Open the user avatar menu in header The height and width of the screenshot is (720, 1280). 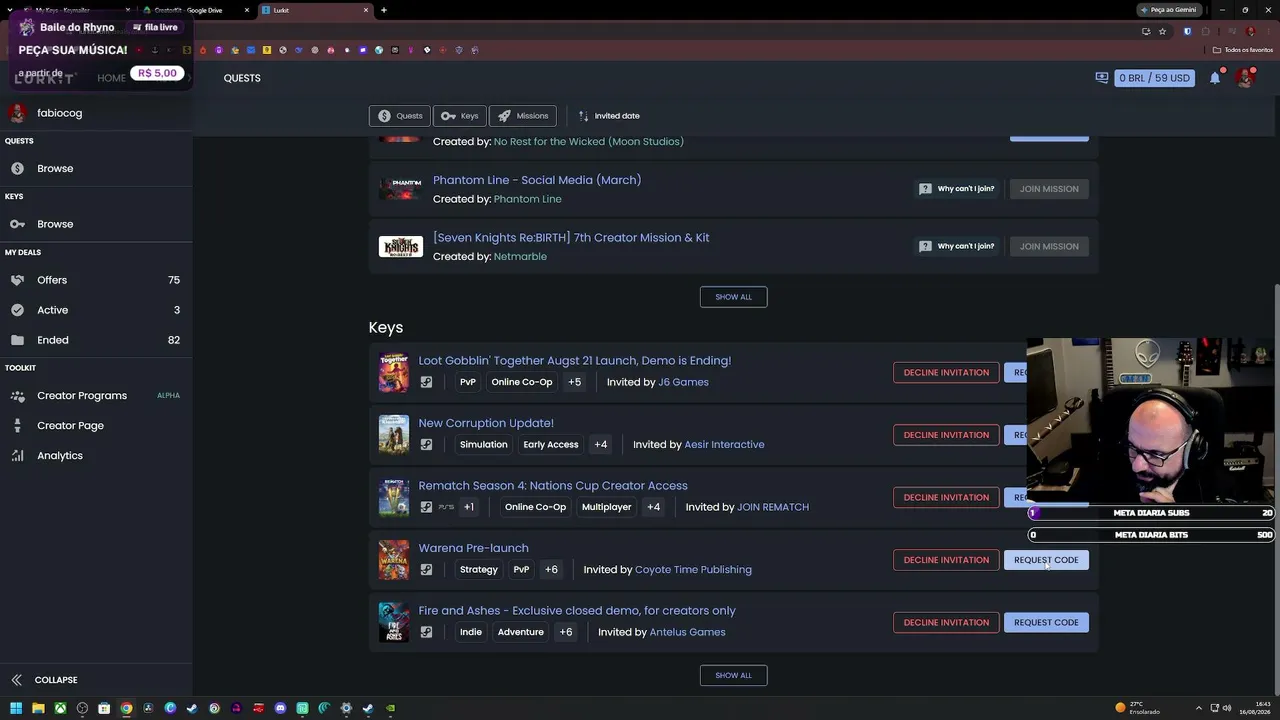tap(1245, 78)
